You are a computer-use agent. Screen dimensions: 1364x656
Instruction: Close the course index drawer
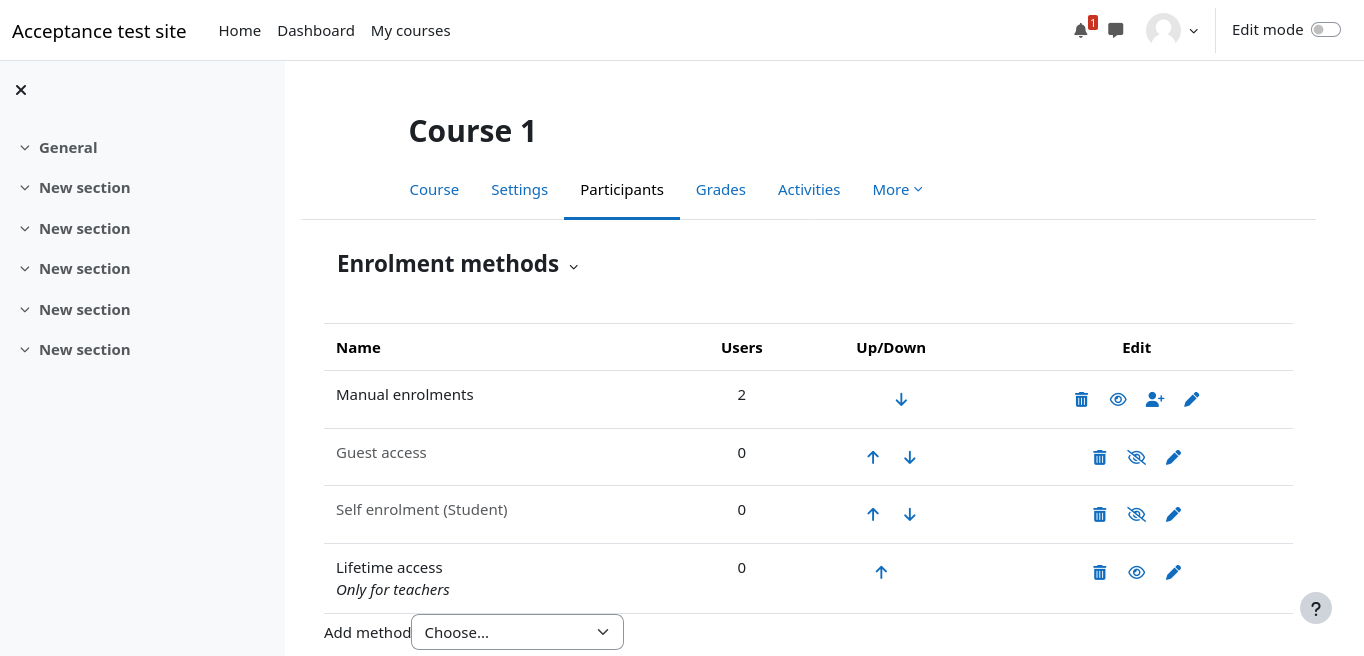coord(21,90)
